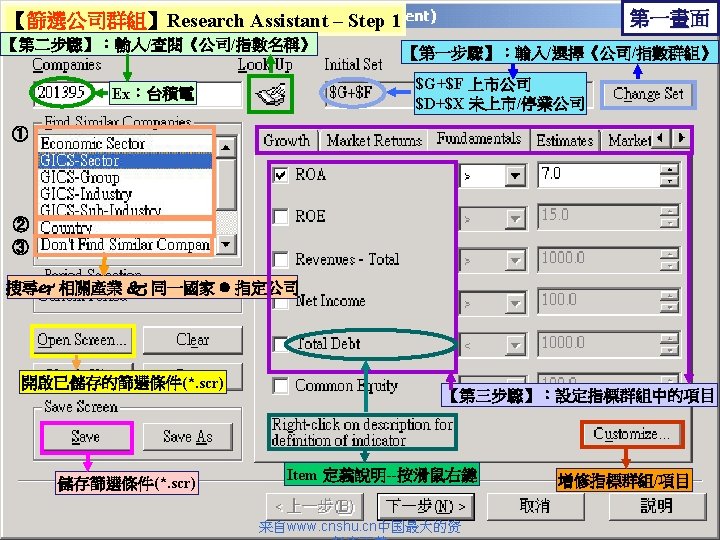Switch to the Market Returns tab

[x=374, y=140]
